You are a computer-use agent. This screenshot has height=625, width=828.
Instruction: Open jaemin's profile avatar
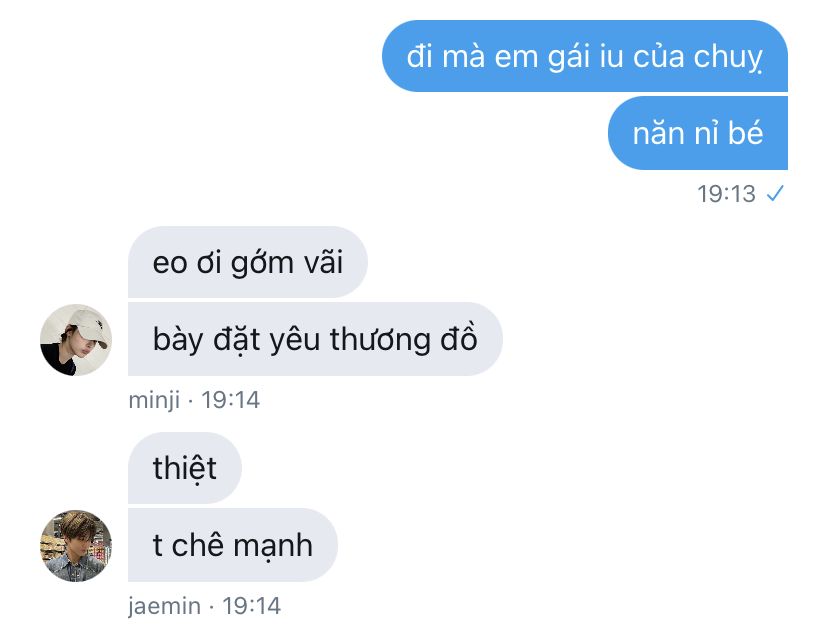76,546
